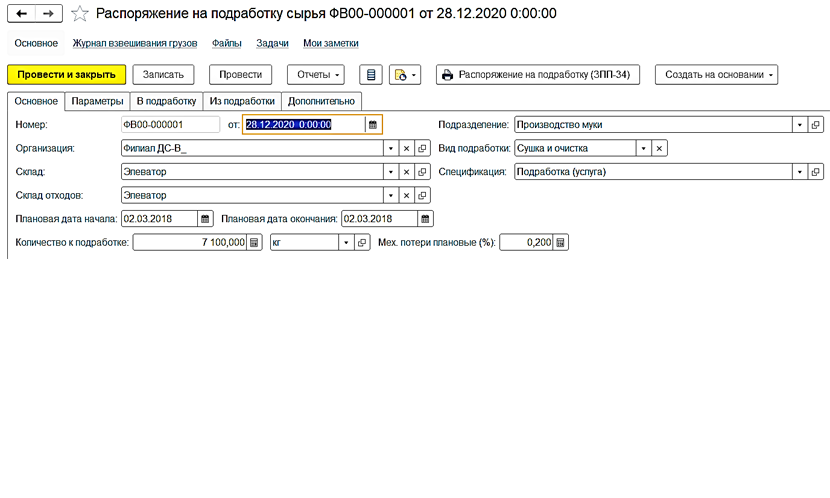The height and width of the screenshot is (498, 830).
Task: Switch to the В подработку tab
Action: click(166, 101)
